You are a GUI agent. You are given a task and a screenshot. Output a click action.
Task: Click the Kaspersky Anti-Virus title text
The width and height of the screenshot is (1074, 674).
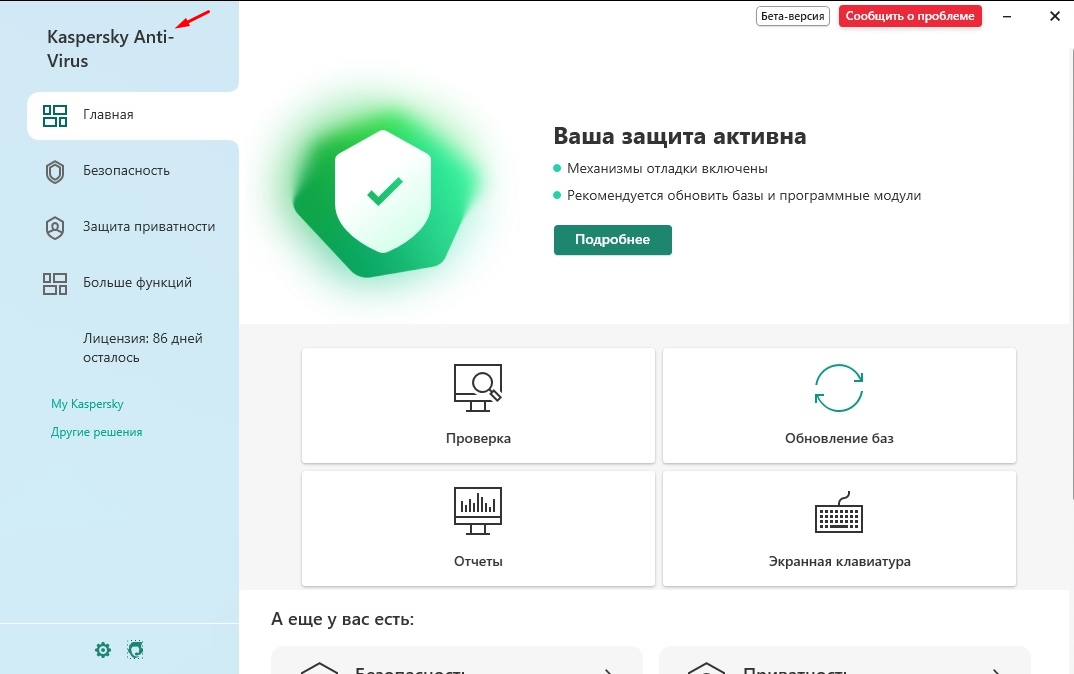[x=110, y=49]
